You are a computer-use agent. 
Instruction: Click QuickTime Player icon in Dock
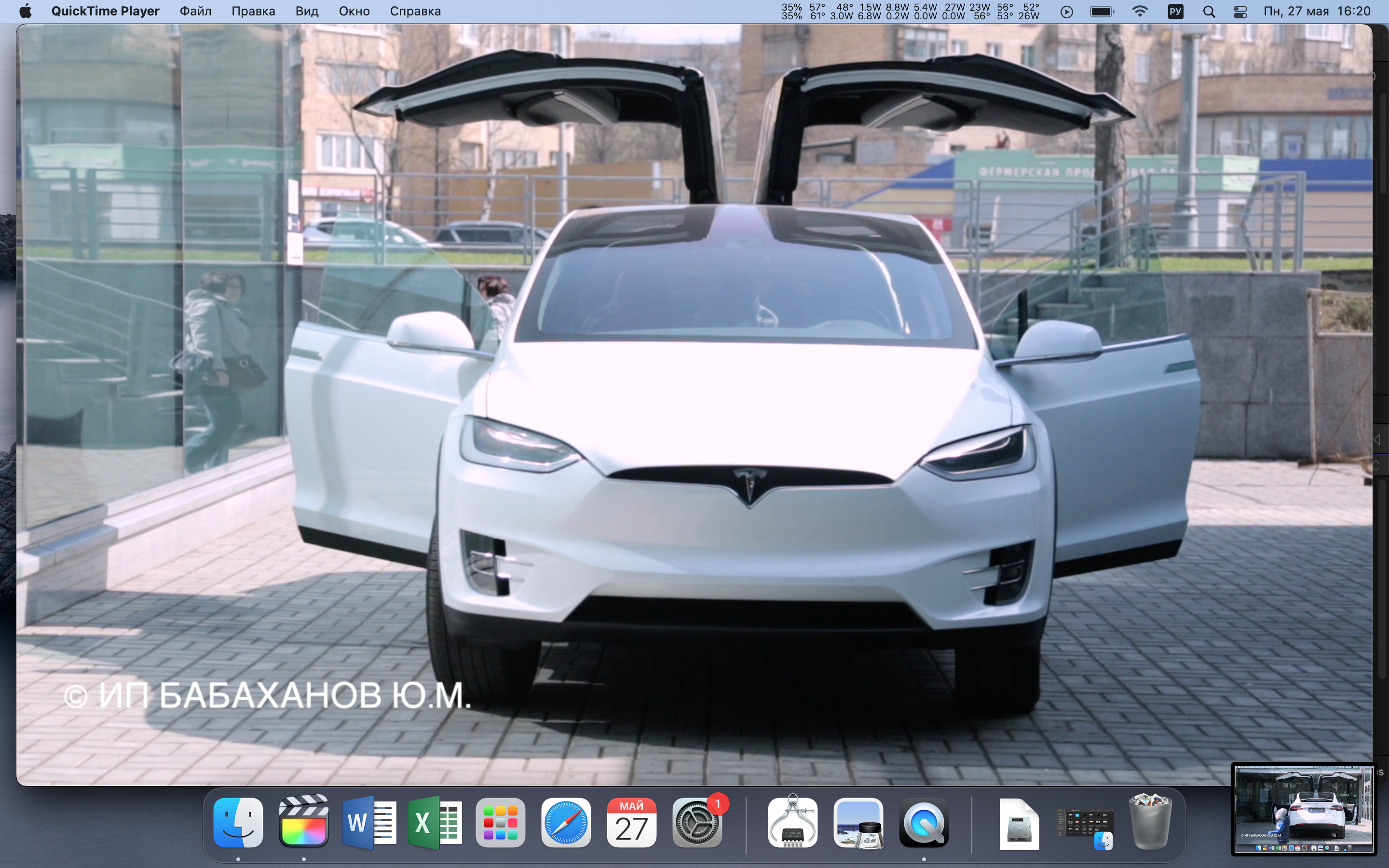(x=924, y=823)
